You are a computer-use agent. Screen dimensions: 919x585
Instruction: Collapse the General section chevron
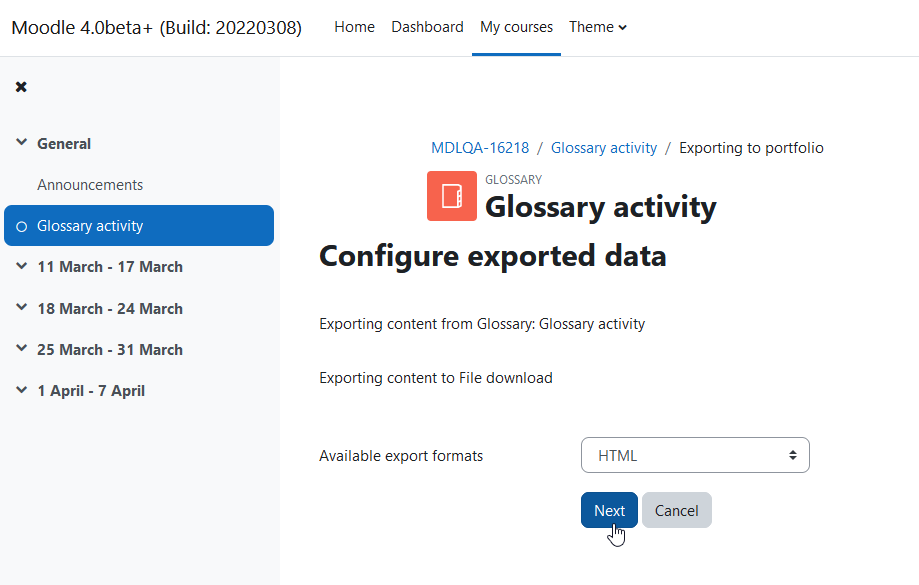[22, 142]
